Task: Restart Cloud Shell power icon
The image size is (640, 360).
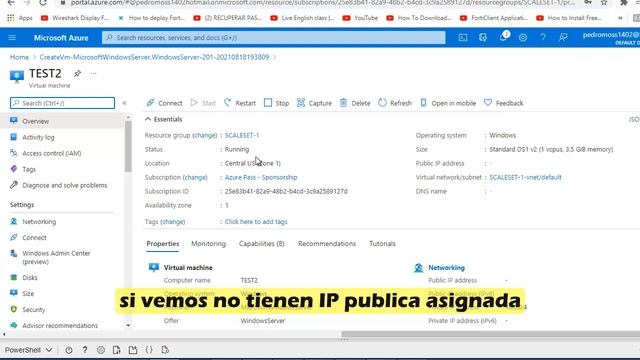Action: (x=69, y=350)
